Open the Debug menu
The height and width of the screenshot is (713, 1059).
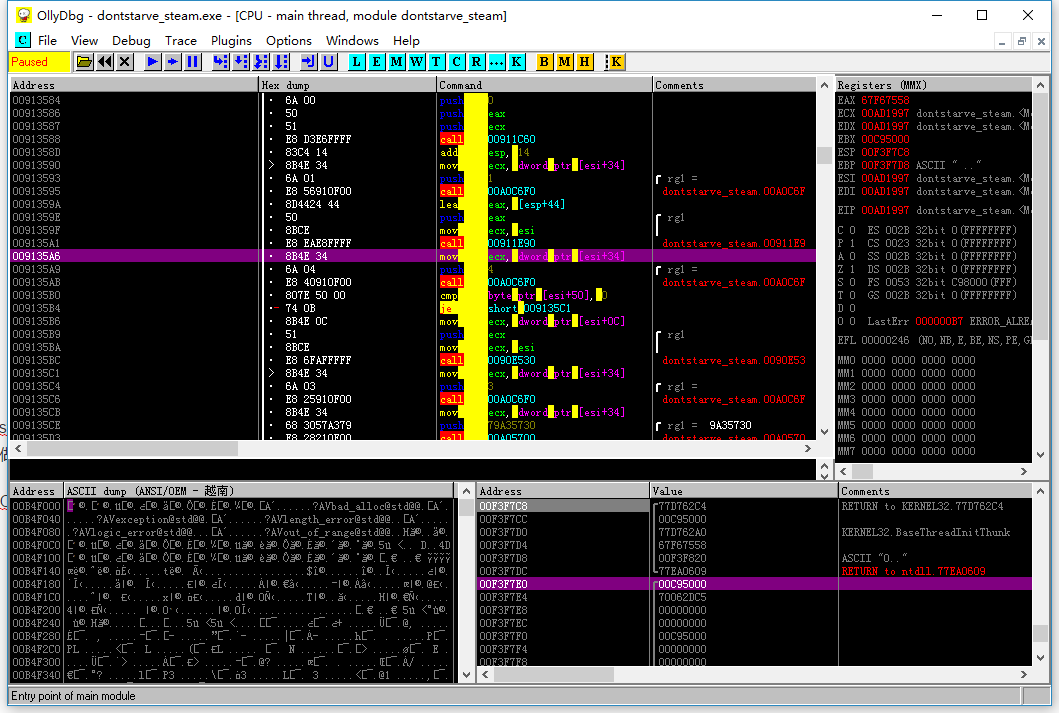pos(131,41)
